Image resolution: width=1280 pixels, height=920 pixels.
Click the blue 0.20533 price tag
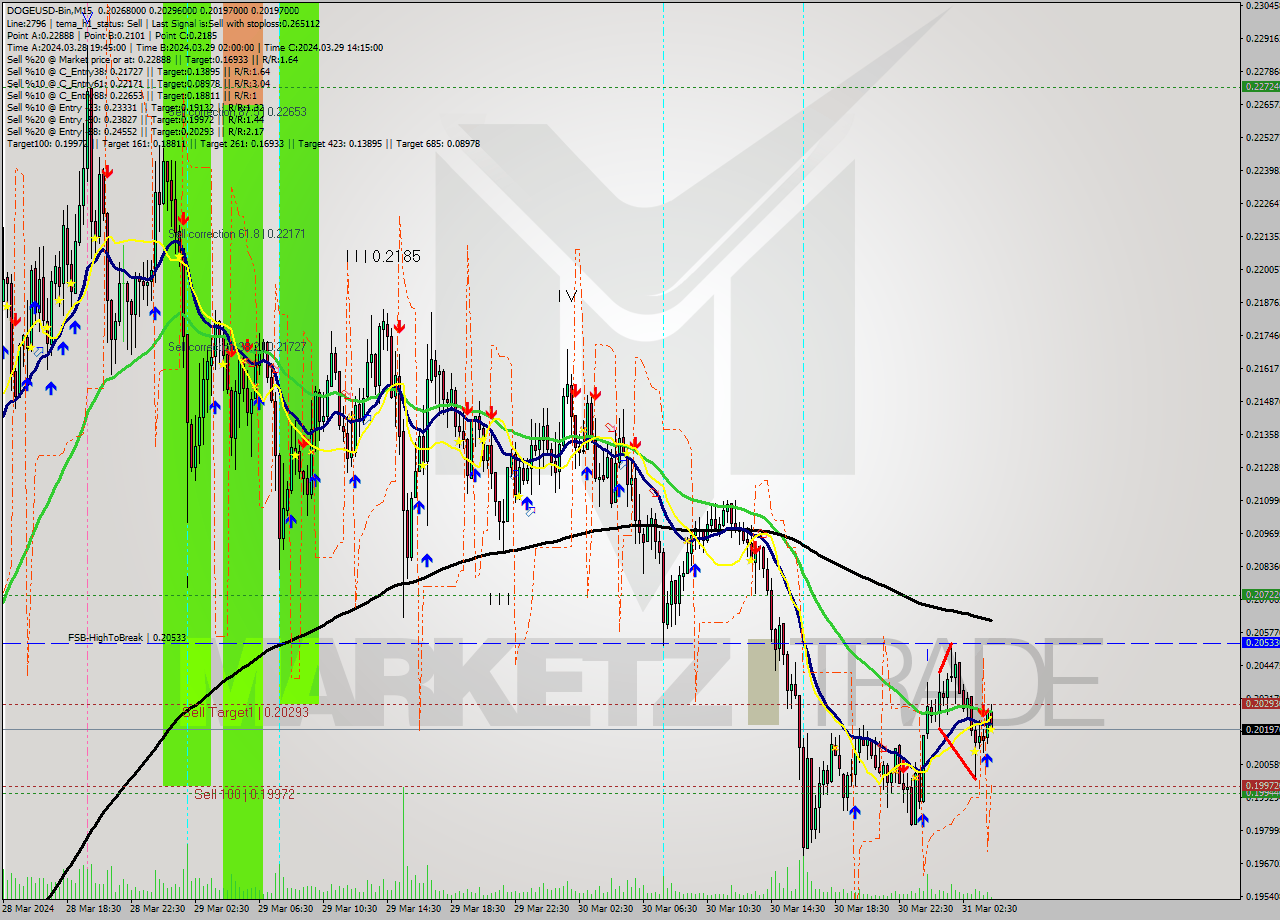(x=1260, y=643)
